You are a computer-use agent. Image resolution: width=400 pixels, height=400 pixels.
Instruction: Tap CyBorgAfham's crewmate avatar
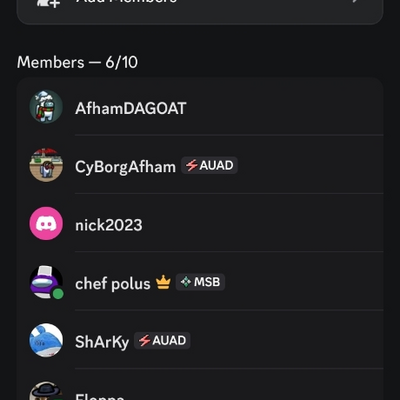pyautogui.click(x=46, y=165)
